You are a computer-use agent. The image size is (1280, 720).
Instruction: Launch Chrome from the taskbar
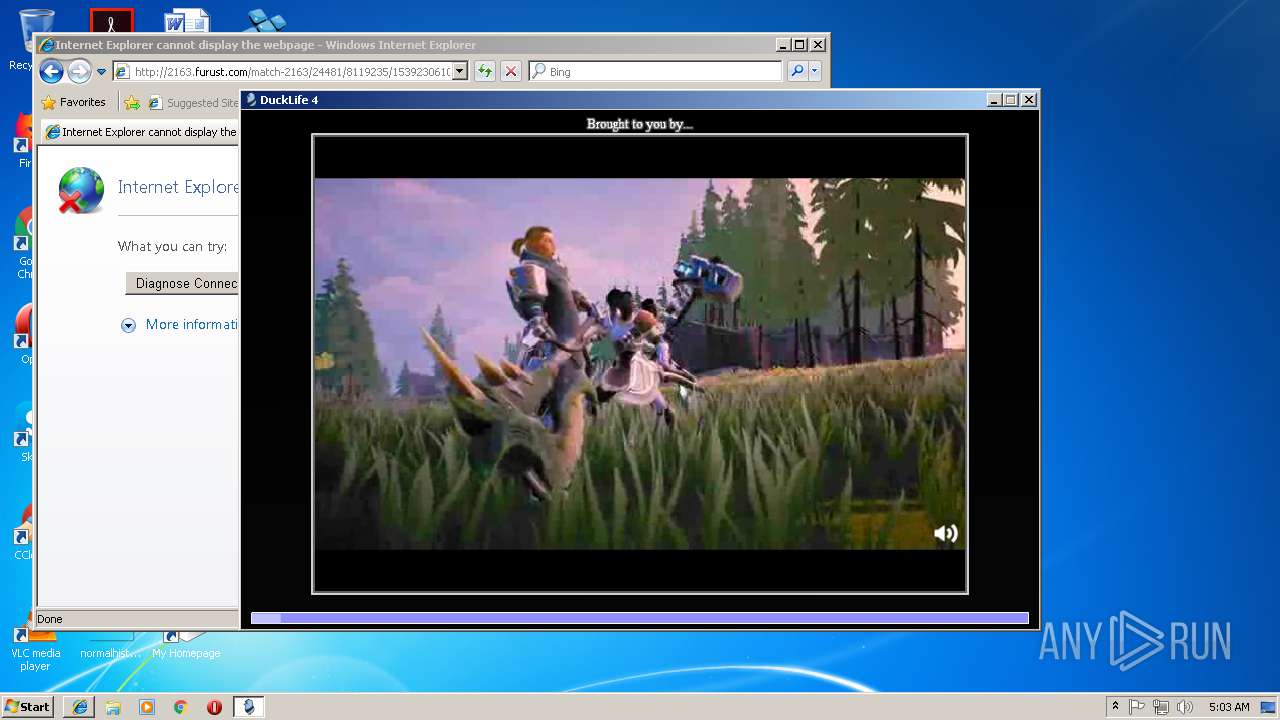tap(180, 707)
